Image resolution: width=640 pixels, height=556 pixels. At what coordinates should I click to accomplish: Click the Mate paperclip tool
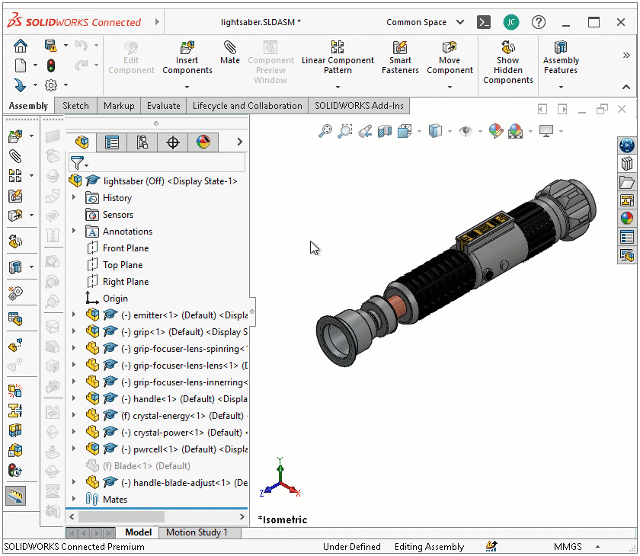pyautogui.click(x=230, y=52)
